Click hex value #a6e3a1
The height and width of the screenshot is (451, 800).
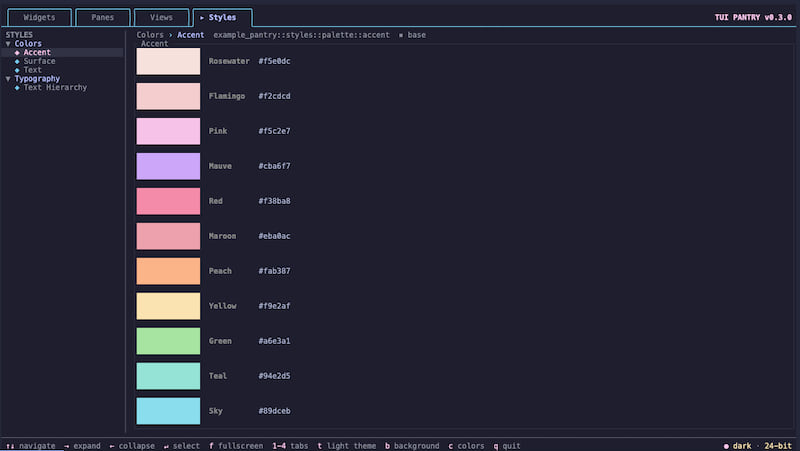point(274,341)
